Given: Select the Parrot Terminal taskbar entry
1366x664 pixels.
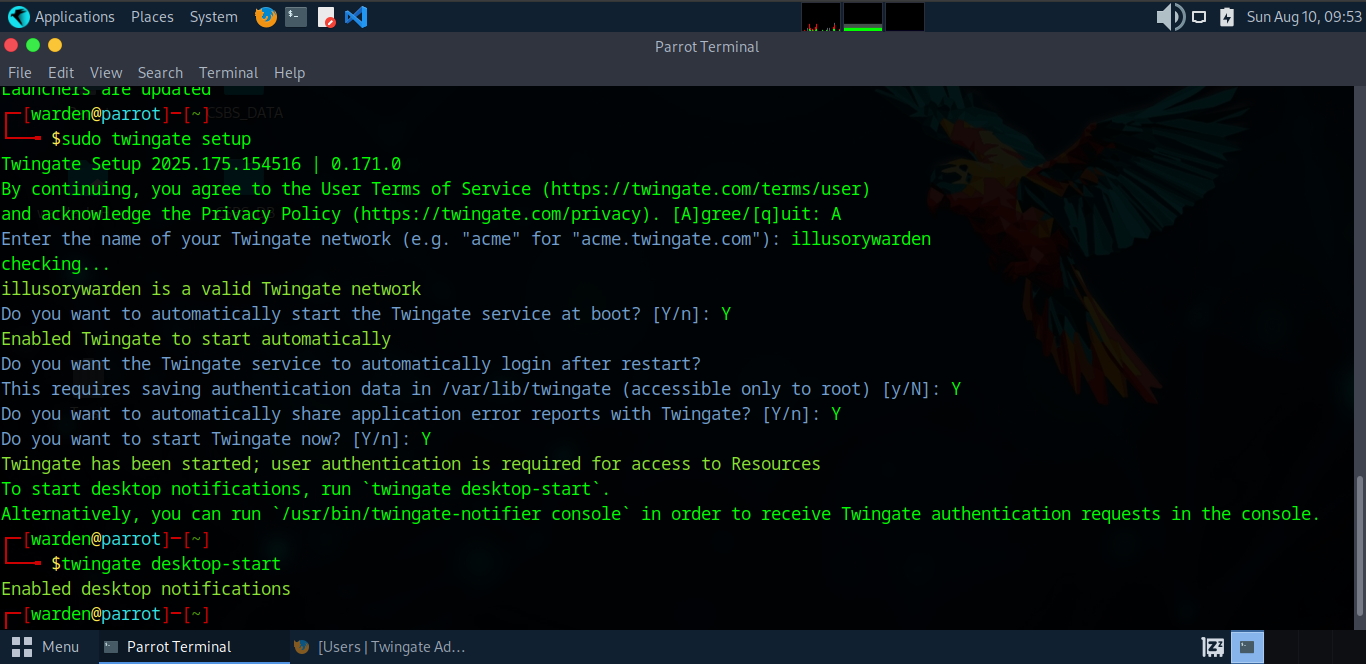Looking at the screenshot, I should [178, 647].
